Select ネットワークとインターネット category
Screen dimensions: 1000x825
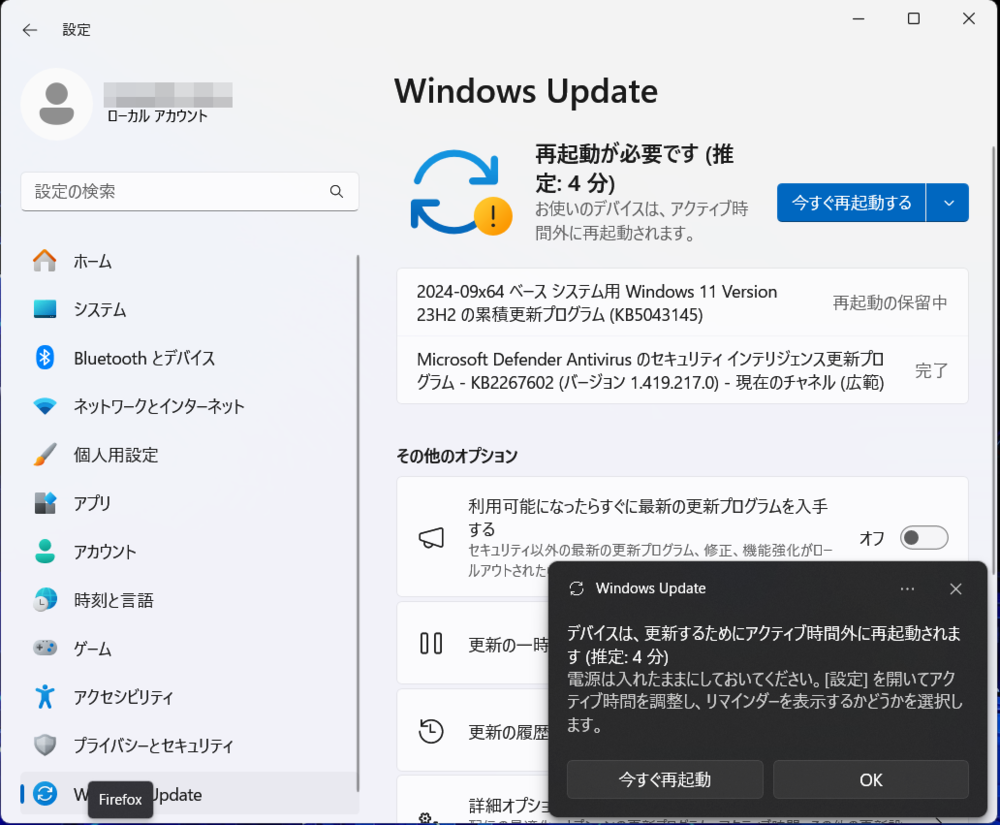[189, 406]
